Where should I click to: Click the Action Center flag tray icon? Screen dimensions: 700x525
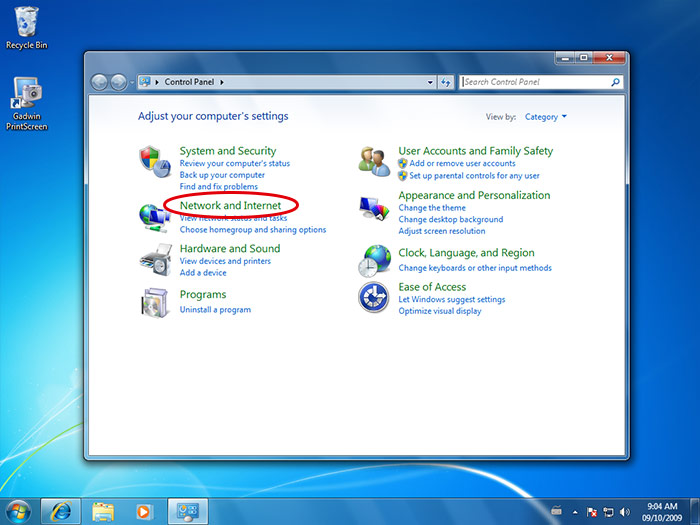(x=592, y=512)
